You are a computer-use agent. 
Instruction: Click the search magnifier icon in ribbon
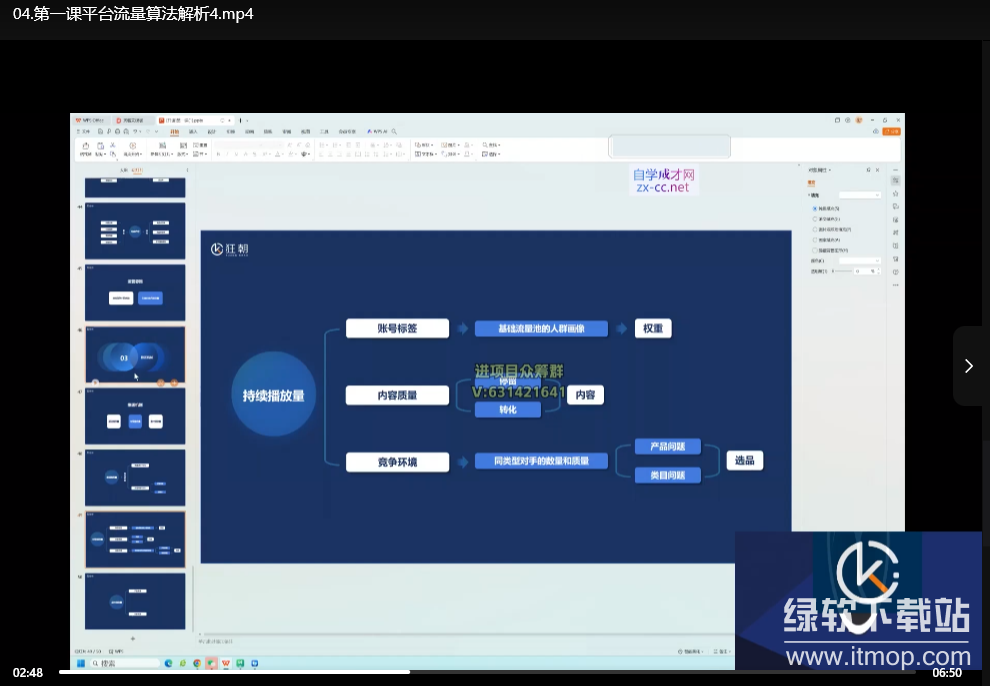[x=395, y=132]
